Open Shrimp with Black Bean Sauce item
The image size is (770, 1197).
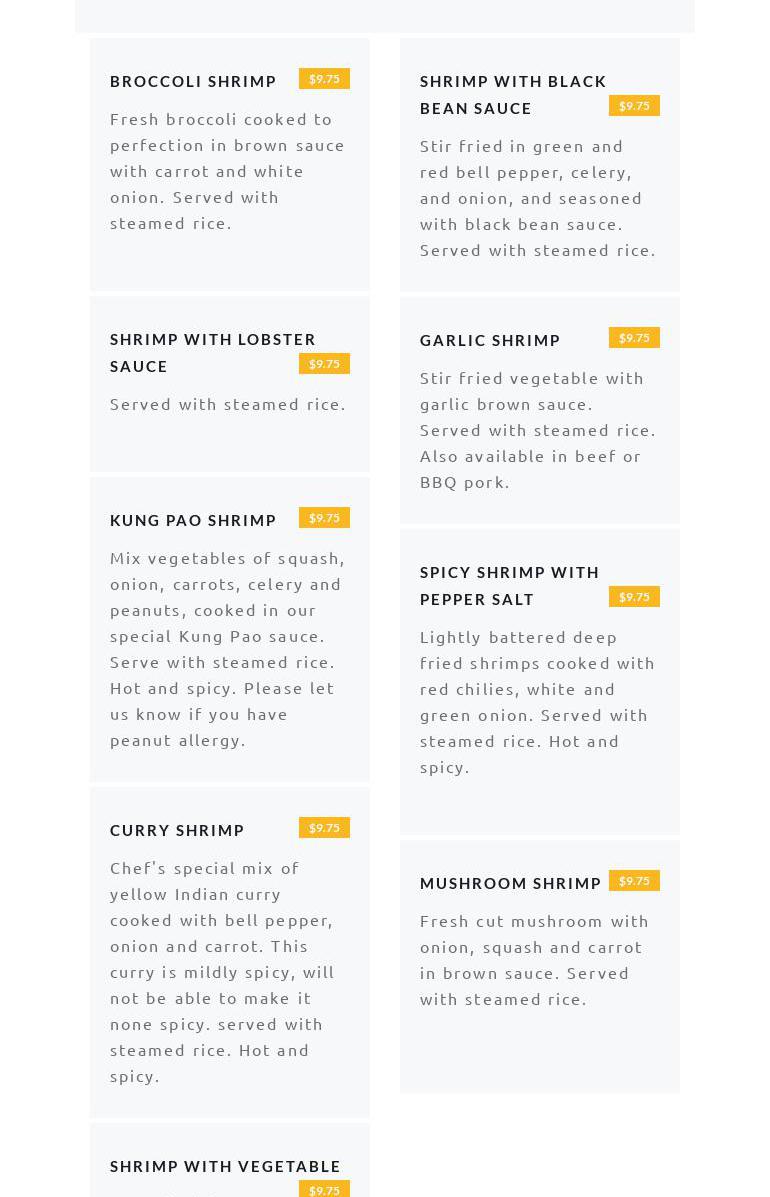point(513,94)
